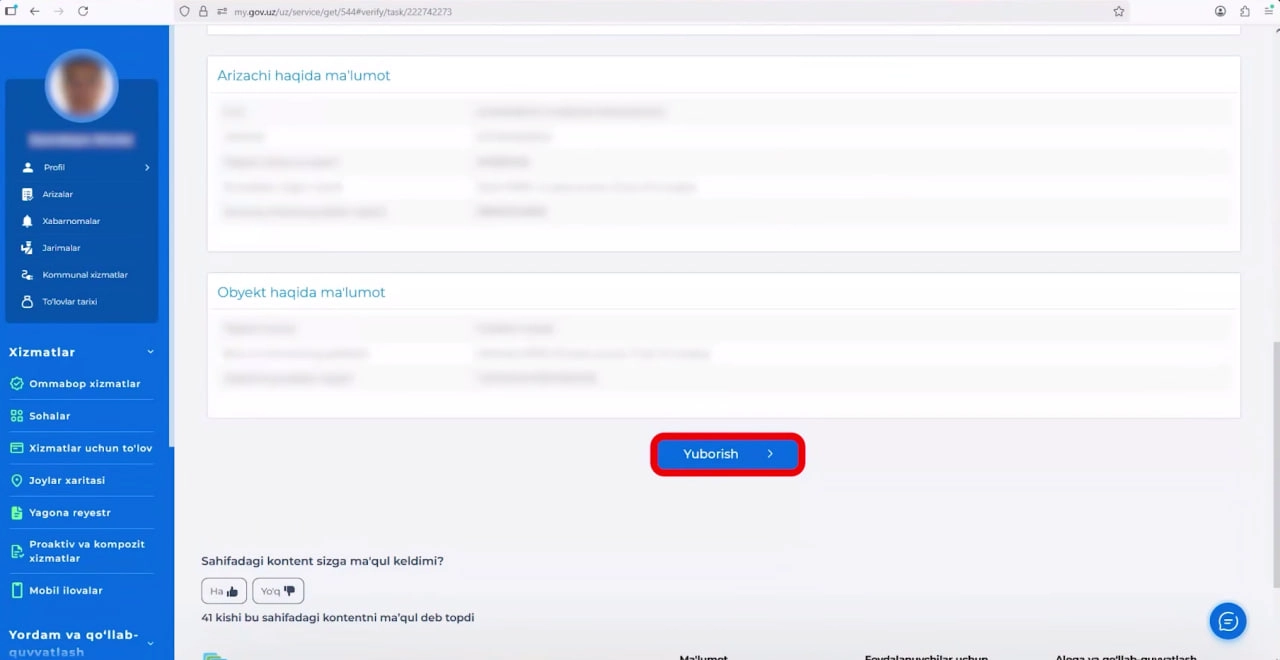This screenshot has width=1280, height=660.
Task: Open Mobil ilovalar section
Action: coord(66,591)
